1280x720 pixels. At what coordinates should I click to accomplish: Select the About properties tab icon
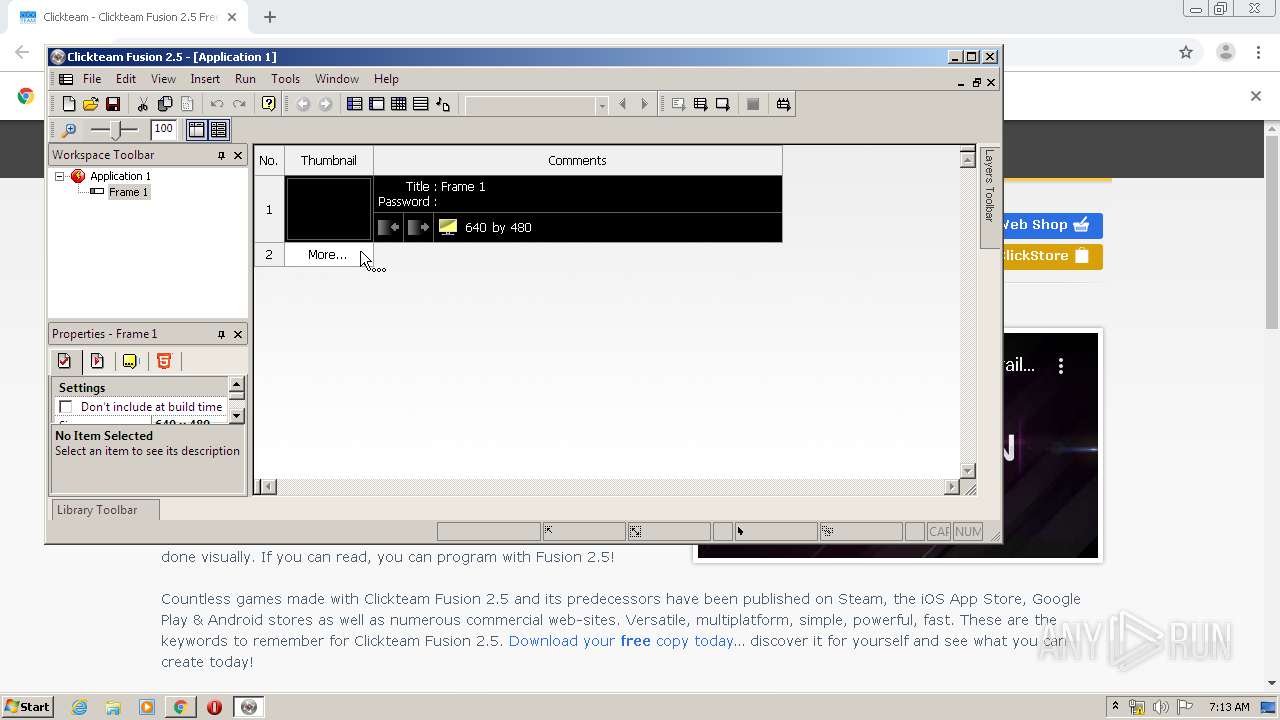(130, 361)
